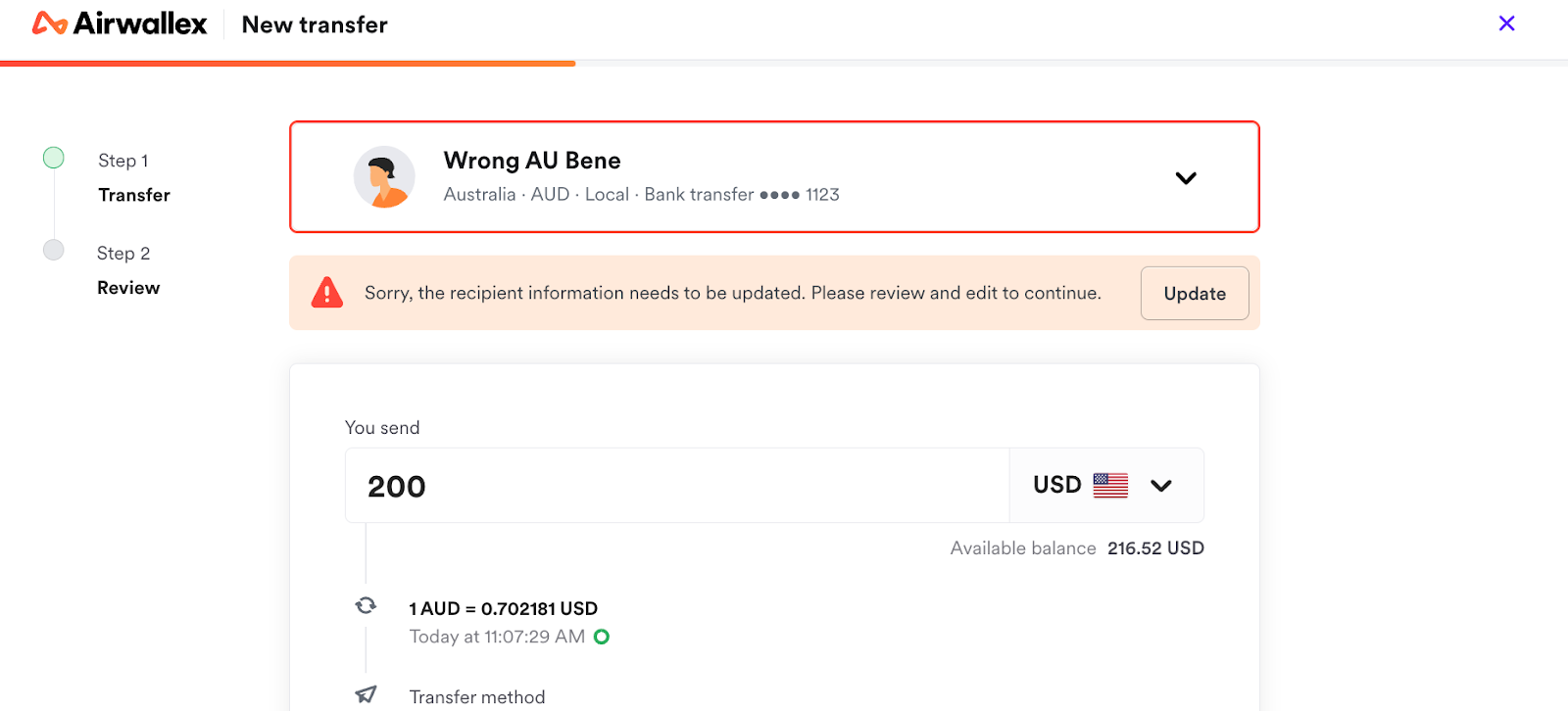Click the paper plane transfer method icon
The height and width of the screenshot is (711, 1568).
[x=366, y=694]
